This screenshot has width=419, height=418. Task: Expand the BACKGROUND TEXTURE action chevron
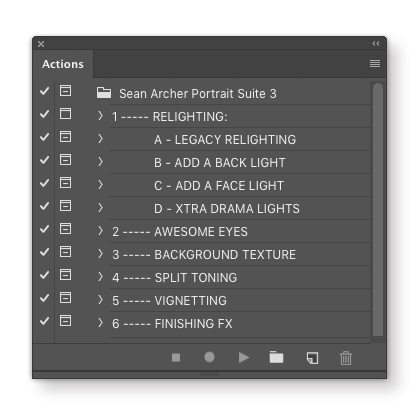pos(100,254)
